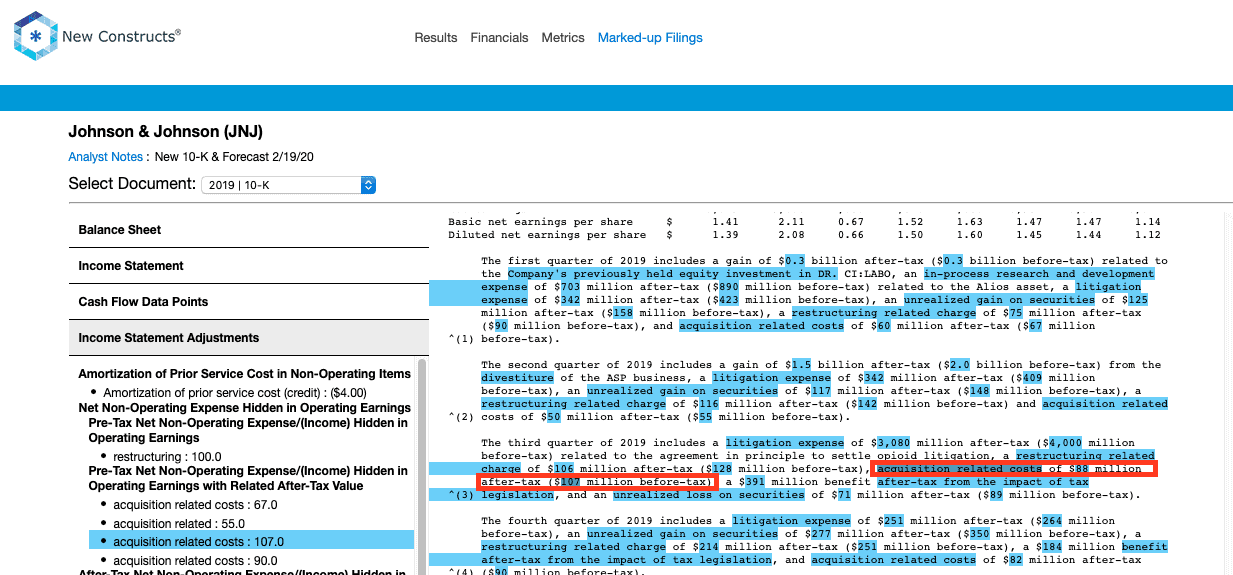Expand the Income Statement section

(x=248, y=266)
